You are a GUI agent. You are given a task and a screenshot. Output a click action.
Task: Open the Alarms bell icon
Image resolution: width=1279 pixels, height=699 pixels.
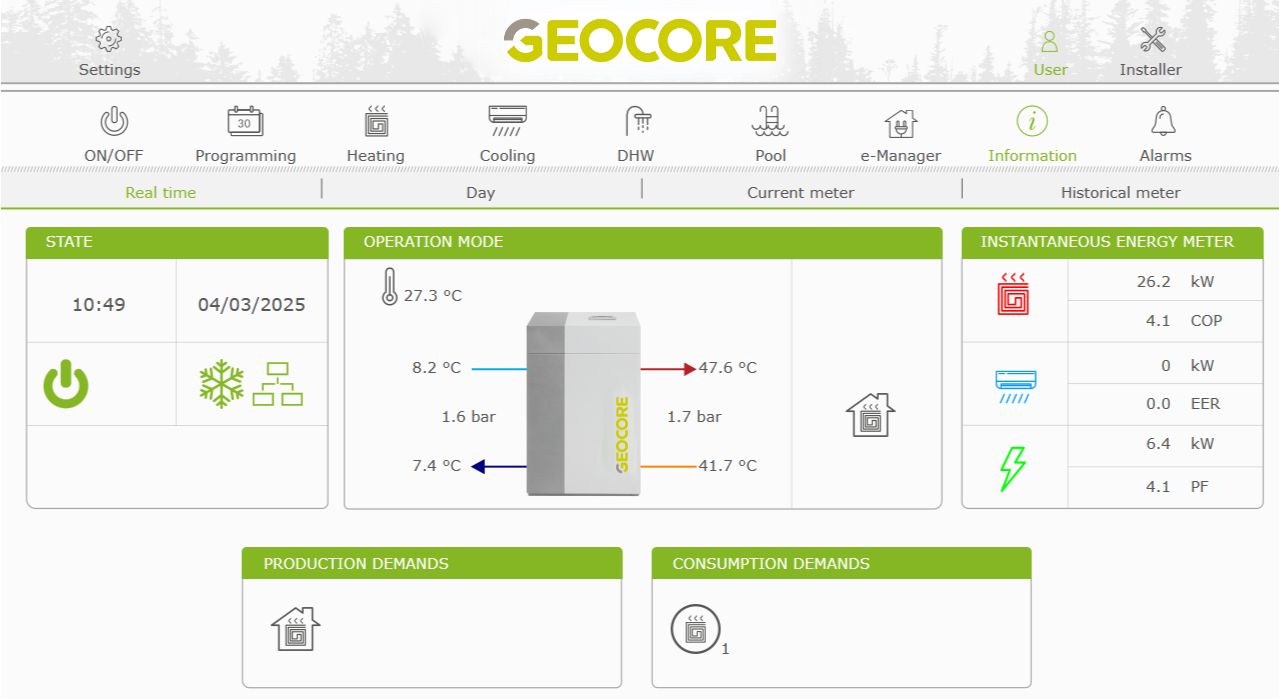coord(1163,122)
